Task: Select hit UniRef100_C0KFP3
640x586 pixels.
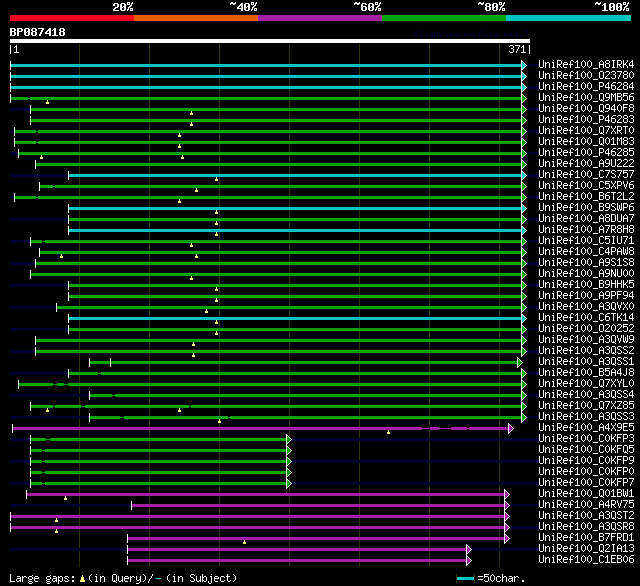Action: pos(586,439)
